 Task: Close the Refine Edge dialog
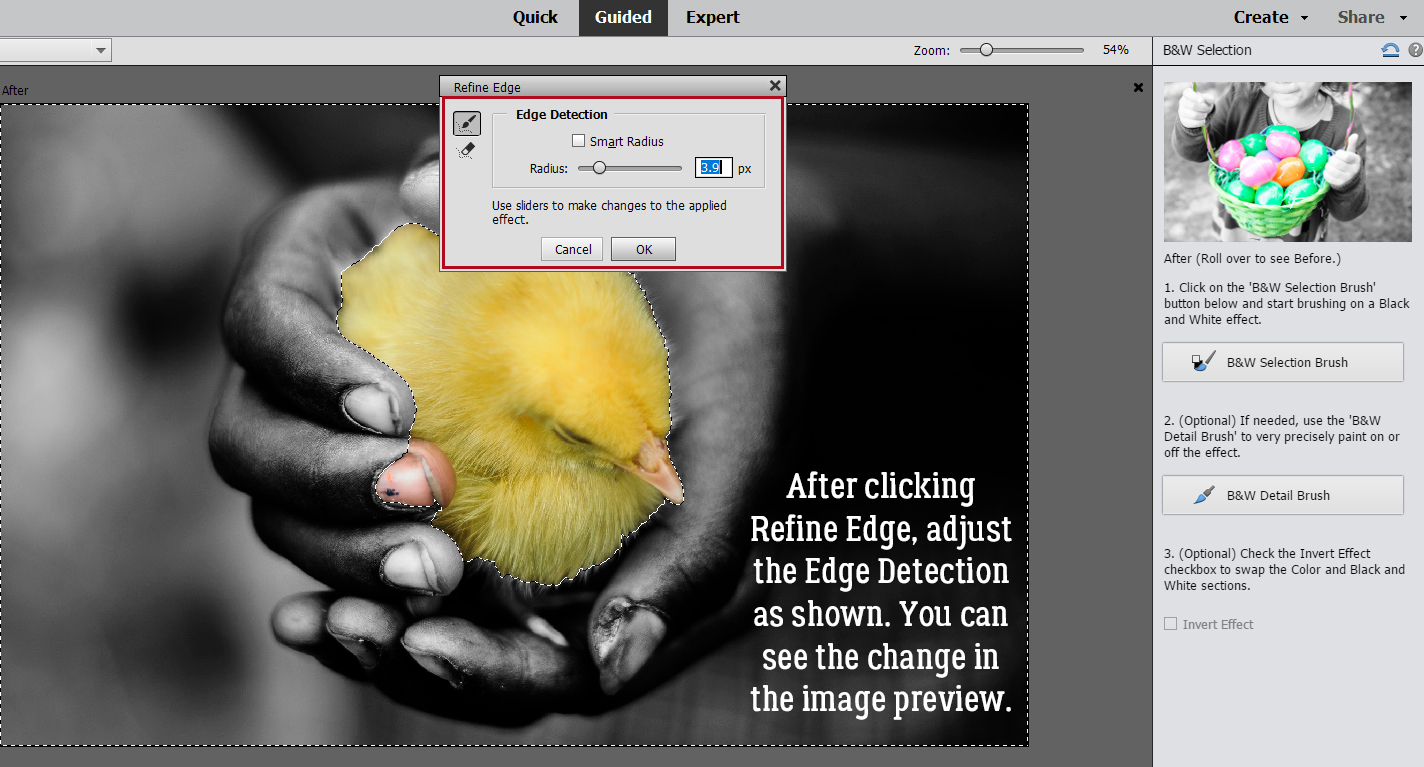(x=775, y=87)
